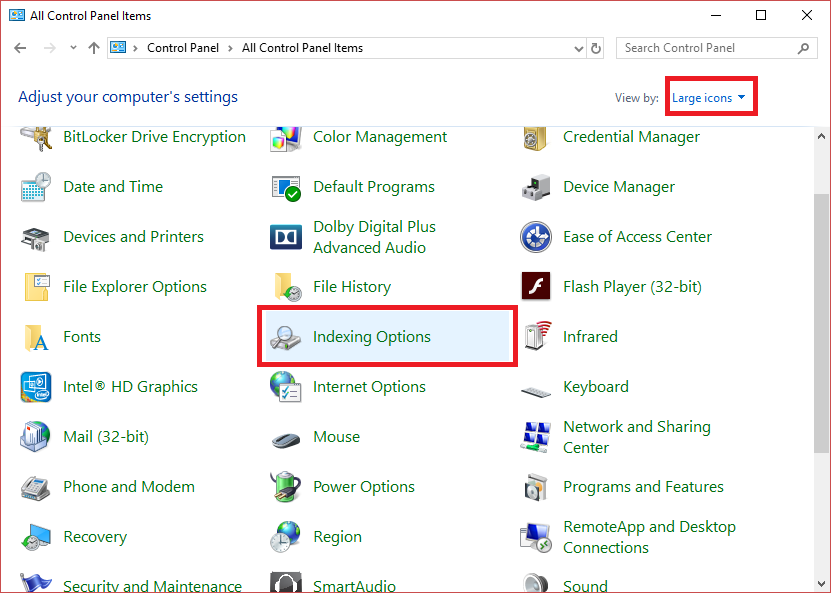Screen dimensions: 831x593
Task: Expand the View by Large icons dropdown
Action: click(709, 98)
